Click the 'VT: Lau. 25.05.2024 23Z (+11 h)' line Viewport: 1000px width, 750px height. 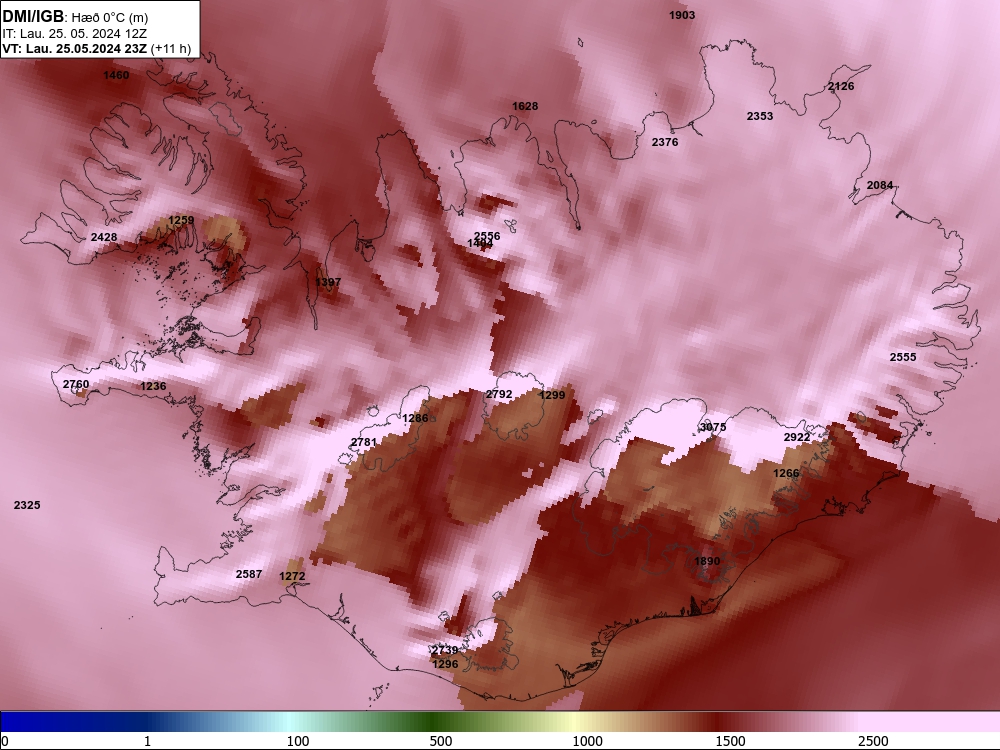(x=96, y=48)
